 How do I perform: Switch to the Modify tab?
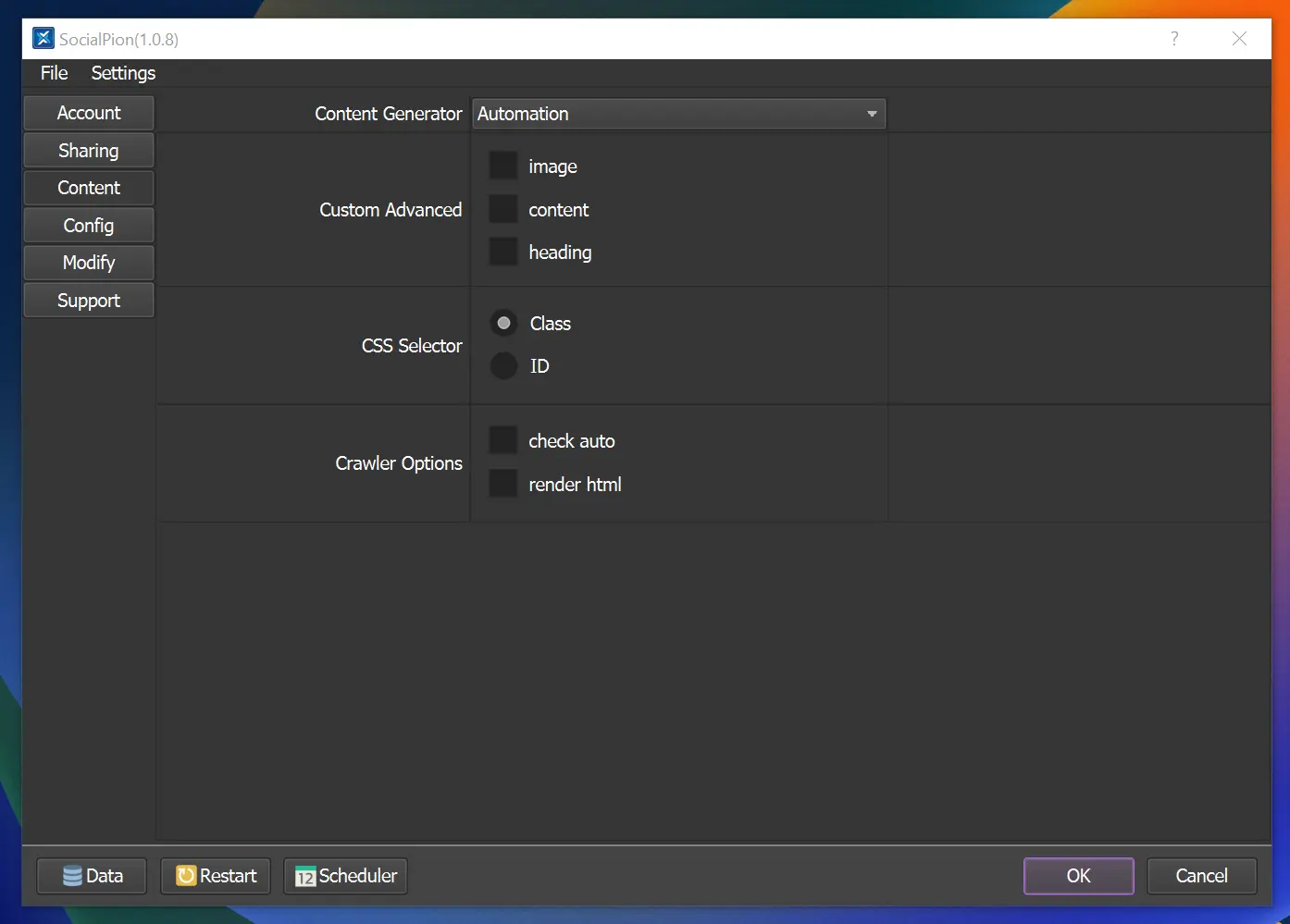(x=89, y=263)
